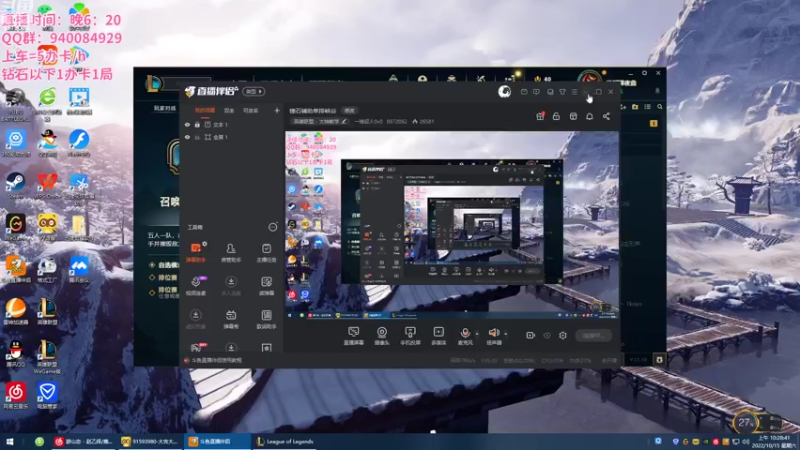
Task: Select the 全屏 1 source row
Action: click(233, 137)
